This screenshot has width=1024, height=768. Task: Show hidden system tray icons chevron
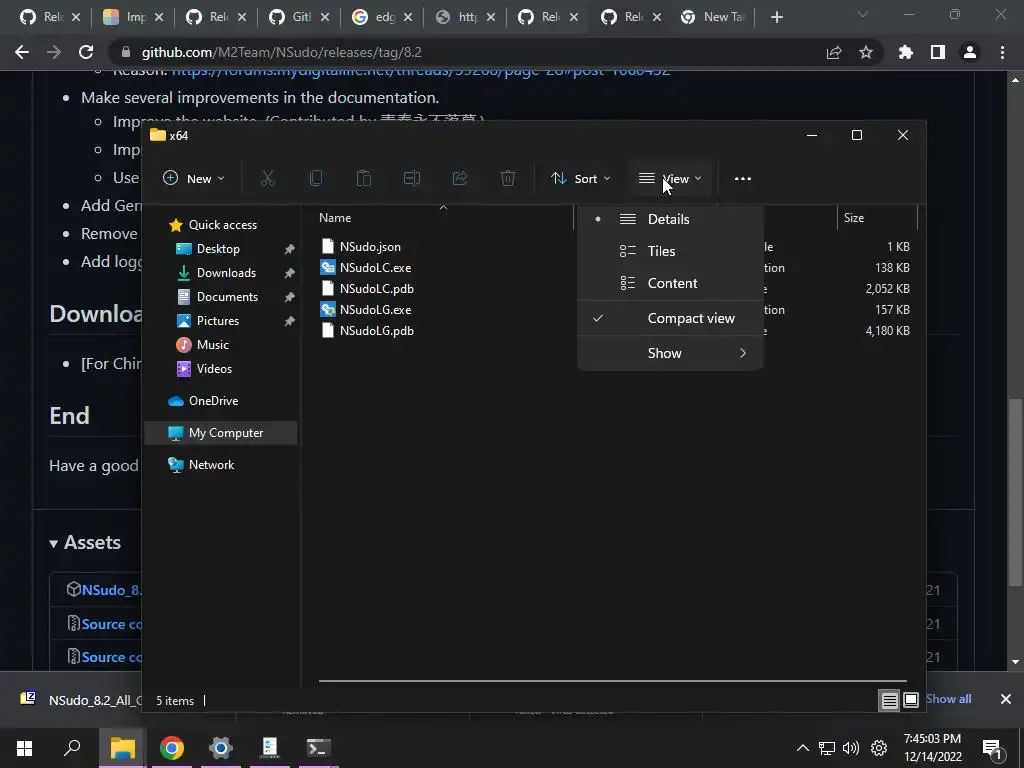point(803,748)
